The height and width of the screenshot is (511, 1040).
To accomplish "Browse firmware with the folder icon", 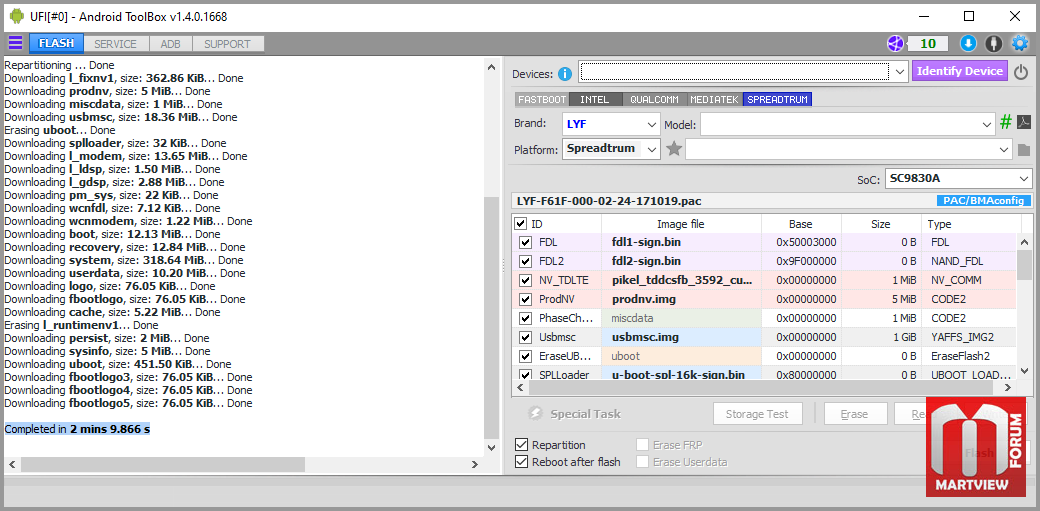I will [1024, 150].
